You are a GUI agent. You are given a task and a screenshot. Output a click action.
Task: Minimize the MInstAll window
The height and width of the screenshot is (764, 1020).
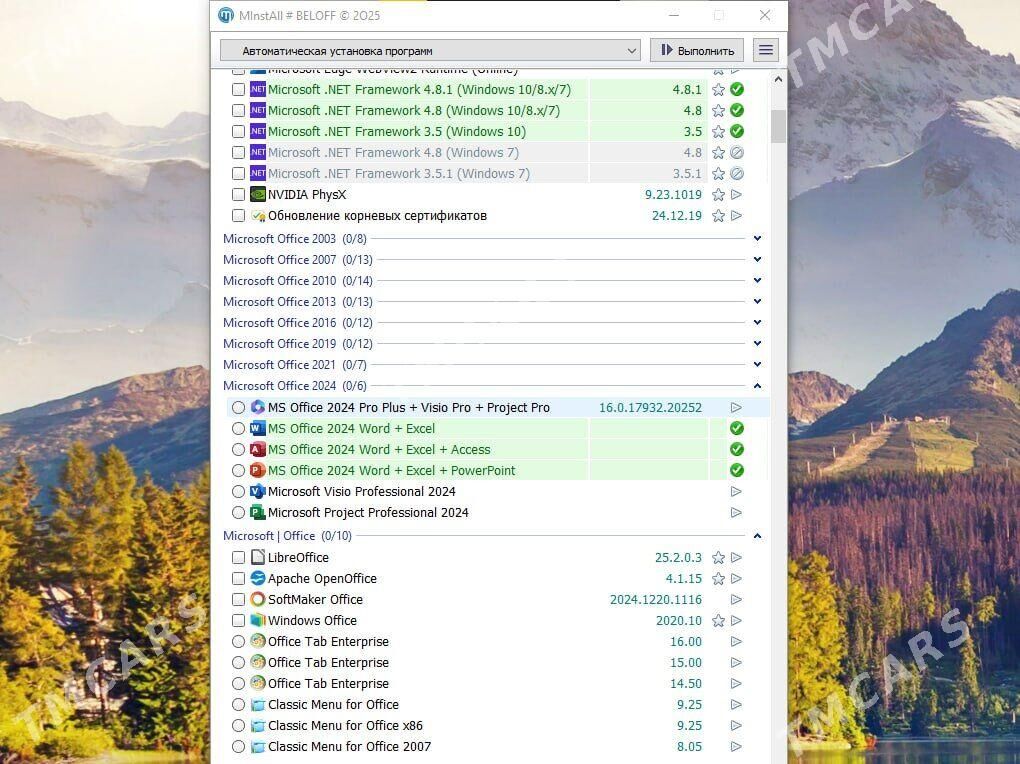(x=674, y=15)
